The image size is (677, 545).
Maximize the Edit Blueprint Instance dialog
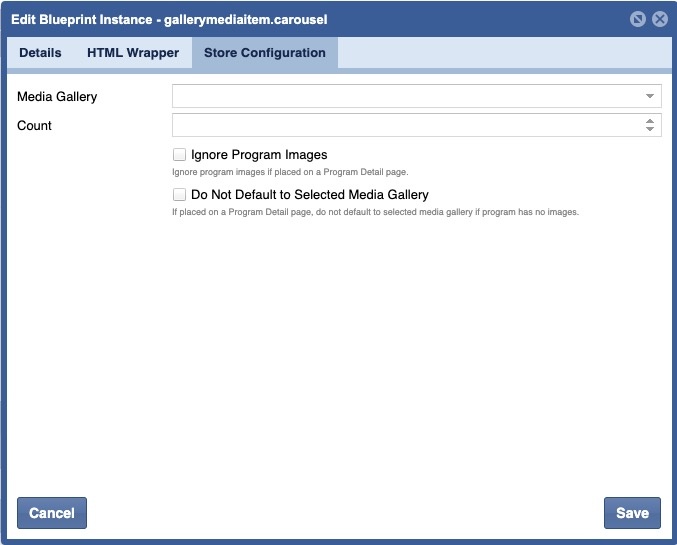tap(638, 19)
